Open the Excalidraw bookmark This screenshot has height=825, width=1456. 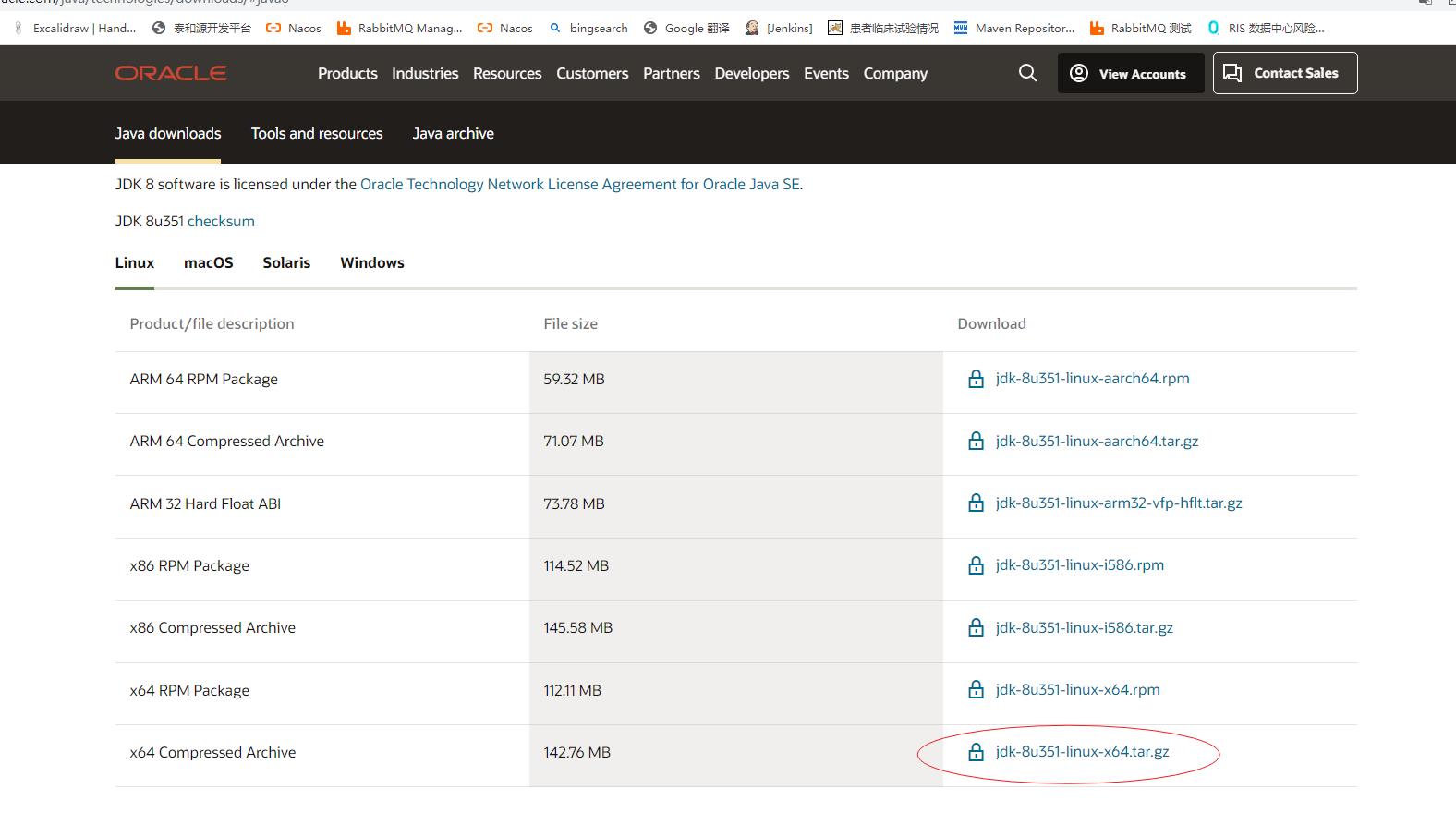76,28
